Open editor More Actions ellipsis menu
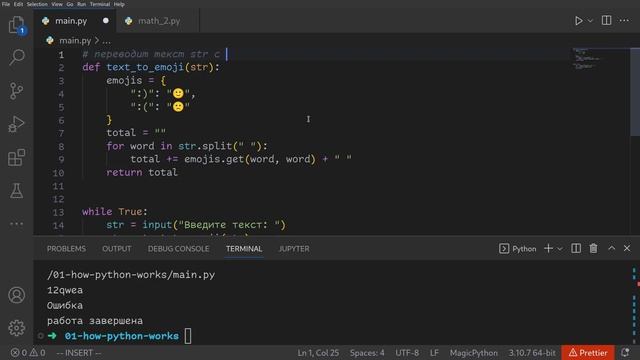The height and width of the screenshot is (360, 640). tap(624, 20)
